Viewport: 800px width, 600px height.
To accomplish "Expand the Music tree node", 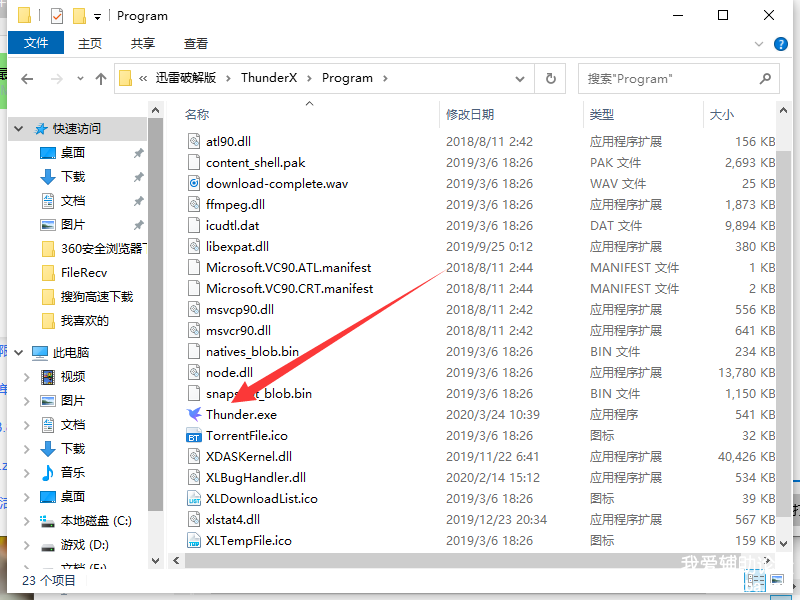I will coord(27,472).
